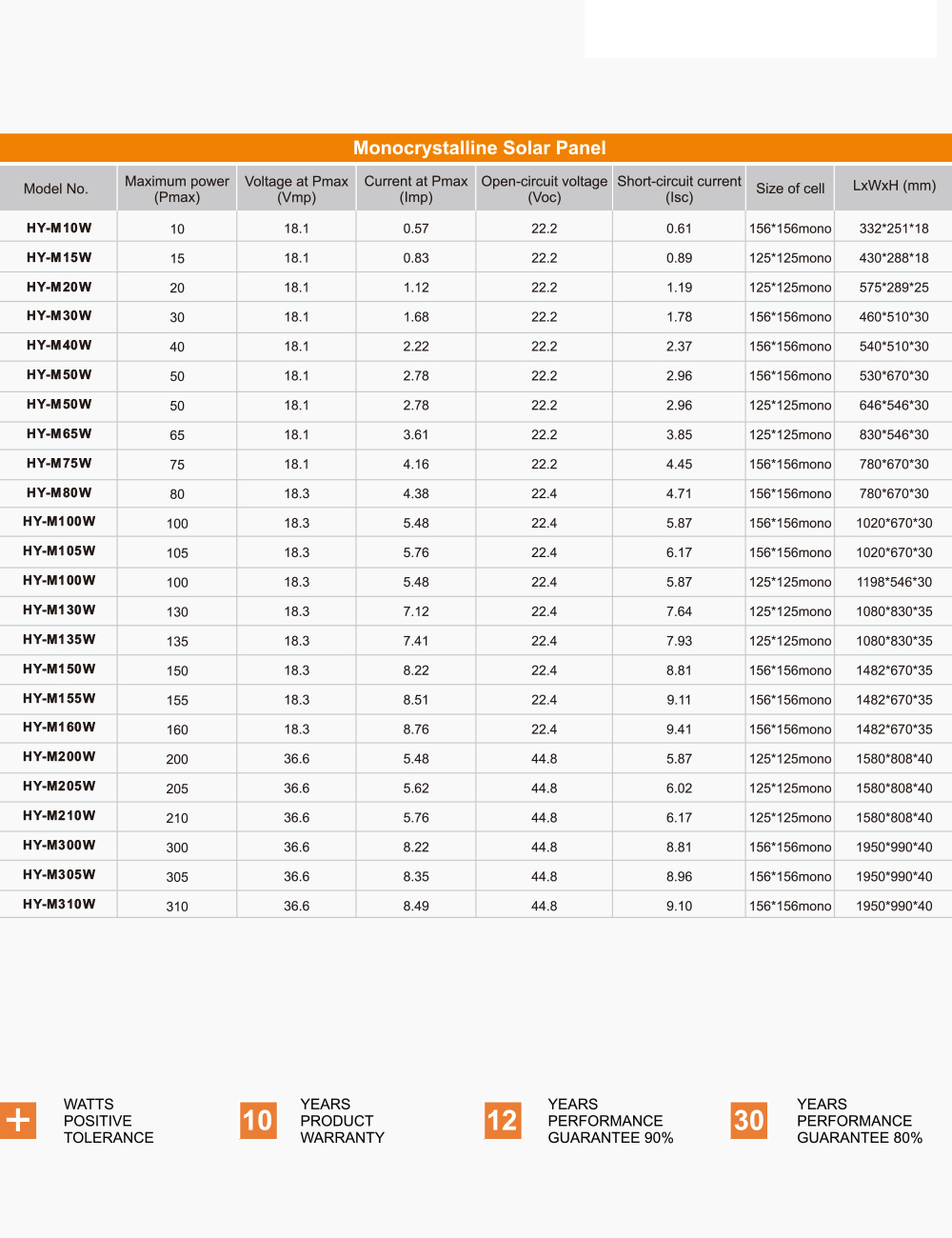Select model HY-M20W

click(59, 287)
